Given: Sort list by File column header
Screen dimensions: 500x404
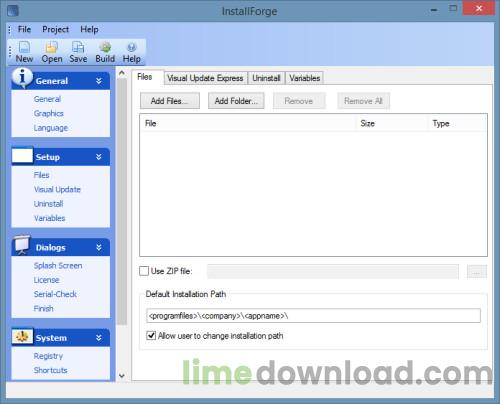Looking at the screenshot, I should click(249, 124).
